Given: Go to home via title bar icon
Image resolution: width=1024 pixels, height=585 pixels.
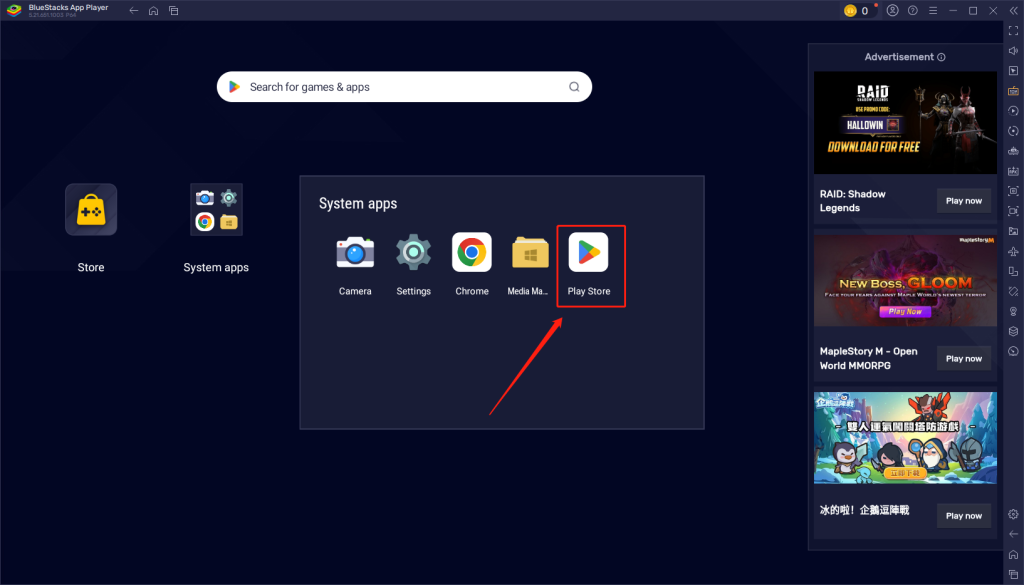Looking at the screenshot, I should click(153, 11).
